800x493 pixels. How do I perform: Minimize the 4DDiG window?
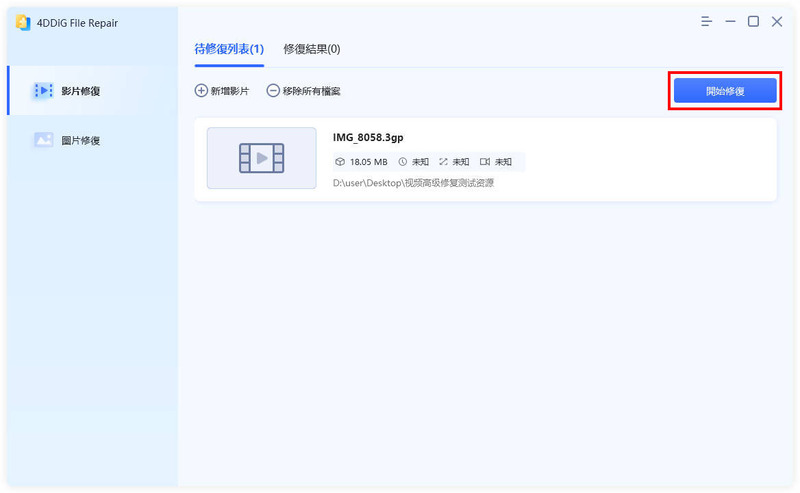click(731, 21)
